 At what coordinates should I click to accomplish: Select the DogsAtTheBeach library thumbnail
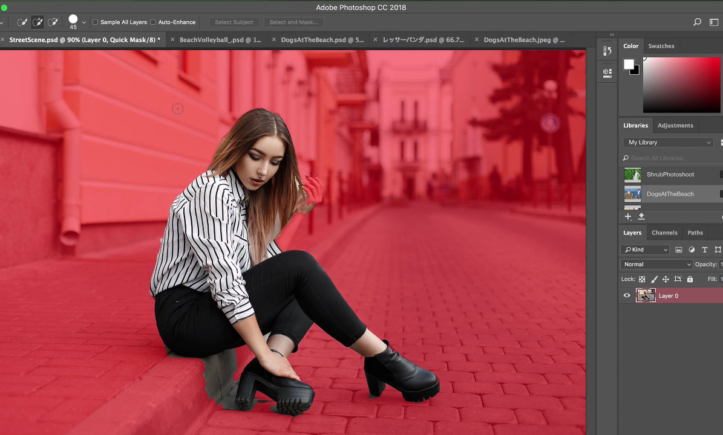(632, 194)
